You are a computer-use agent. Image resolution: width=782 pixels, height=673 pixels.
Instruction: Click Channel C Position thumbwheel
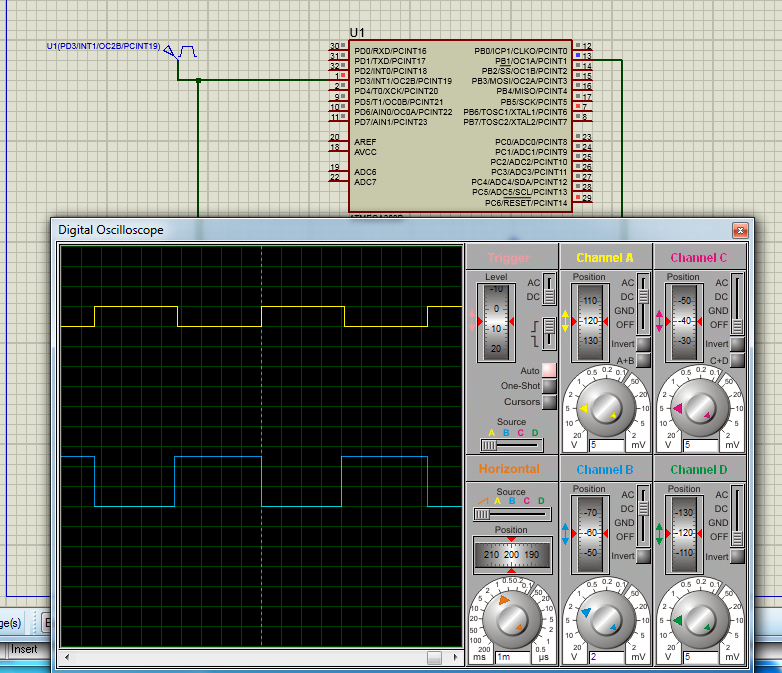coord(685,322)
